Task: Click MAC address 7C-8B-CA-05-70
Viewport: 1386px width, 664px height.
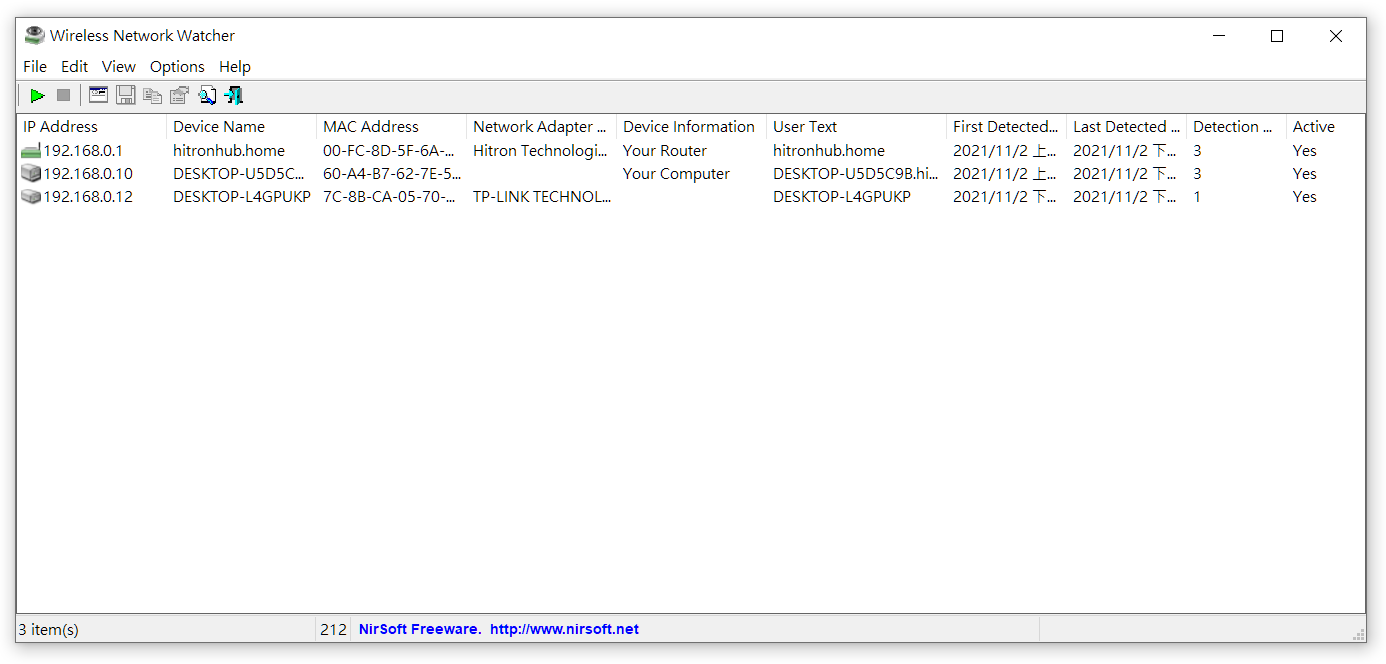Action: (x=391, y=197)
